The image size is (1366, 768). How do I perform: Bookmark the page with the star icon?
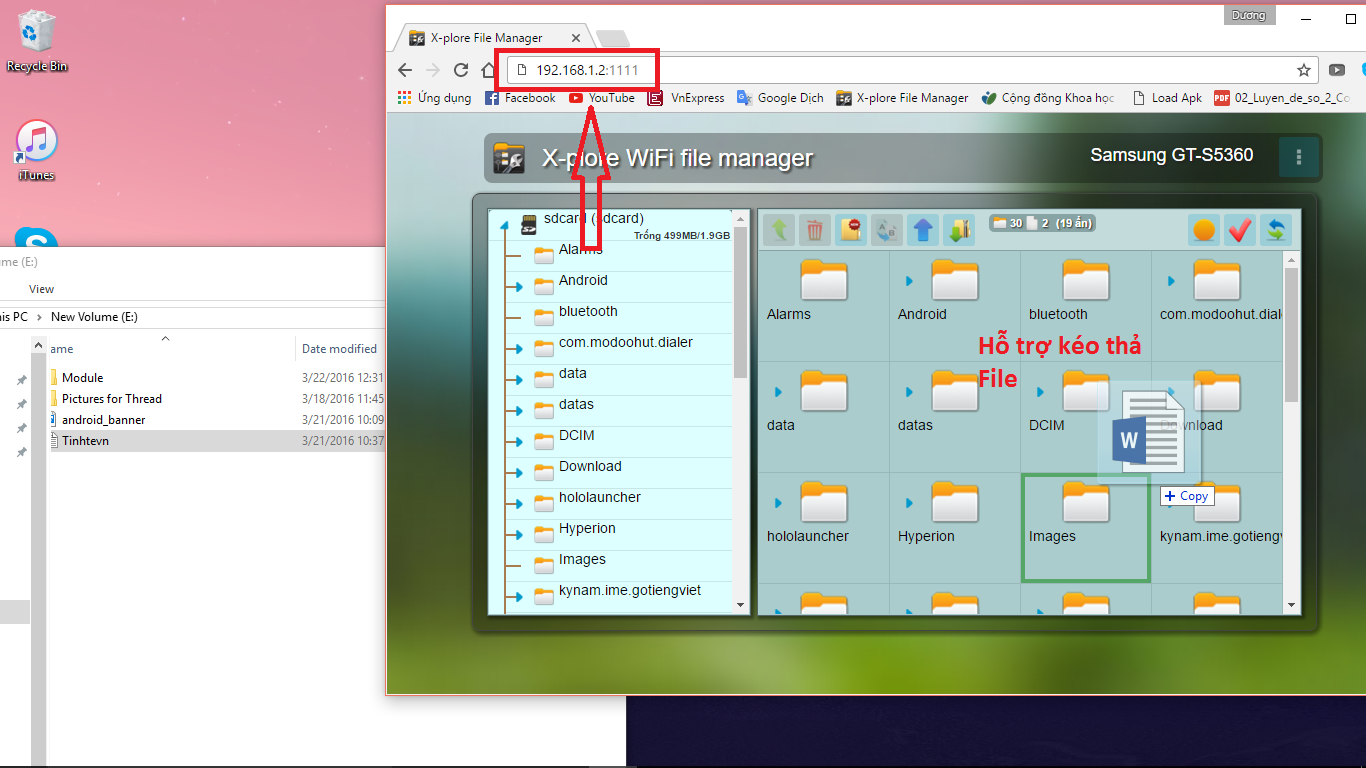[1304, 70]
